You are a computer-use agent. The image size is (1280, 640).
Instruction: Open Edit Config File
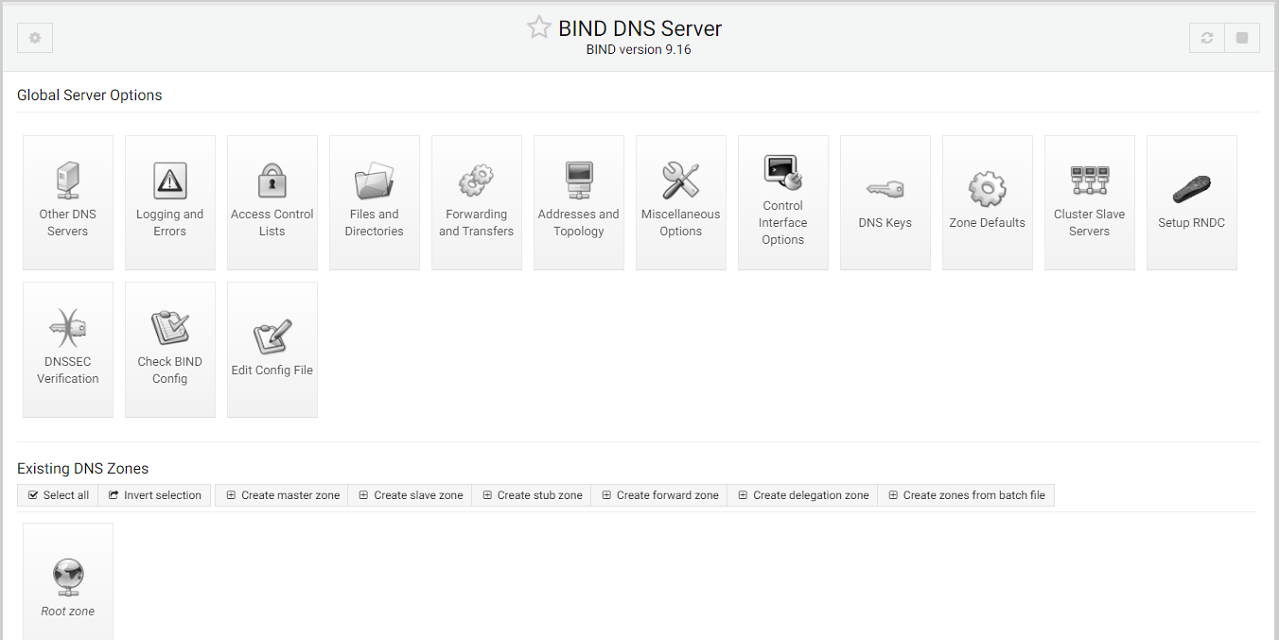pyautogui.click(x=272, y=350)
